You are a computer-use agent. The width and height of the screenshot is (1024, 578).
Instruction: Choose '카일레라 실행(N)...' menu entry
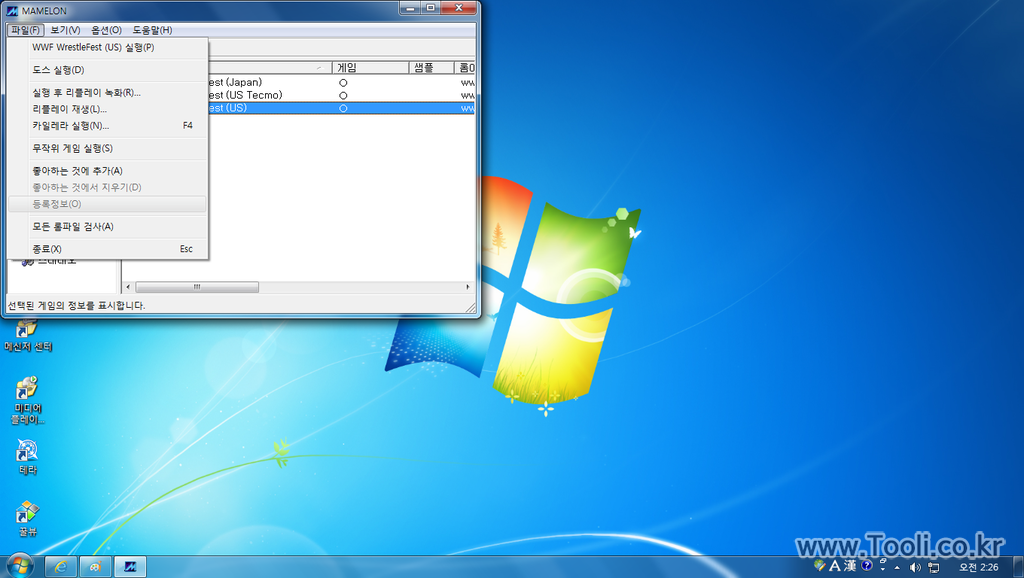point(108,125)
